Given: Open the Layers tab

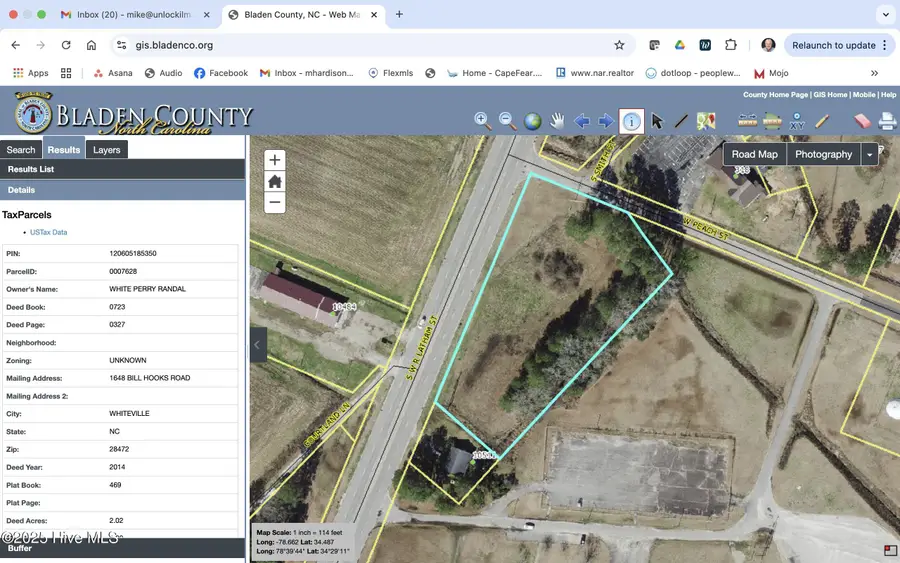Looking at the screenshot, I should click(x=107, y=150).
